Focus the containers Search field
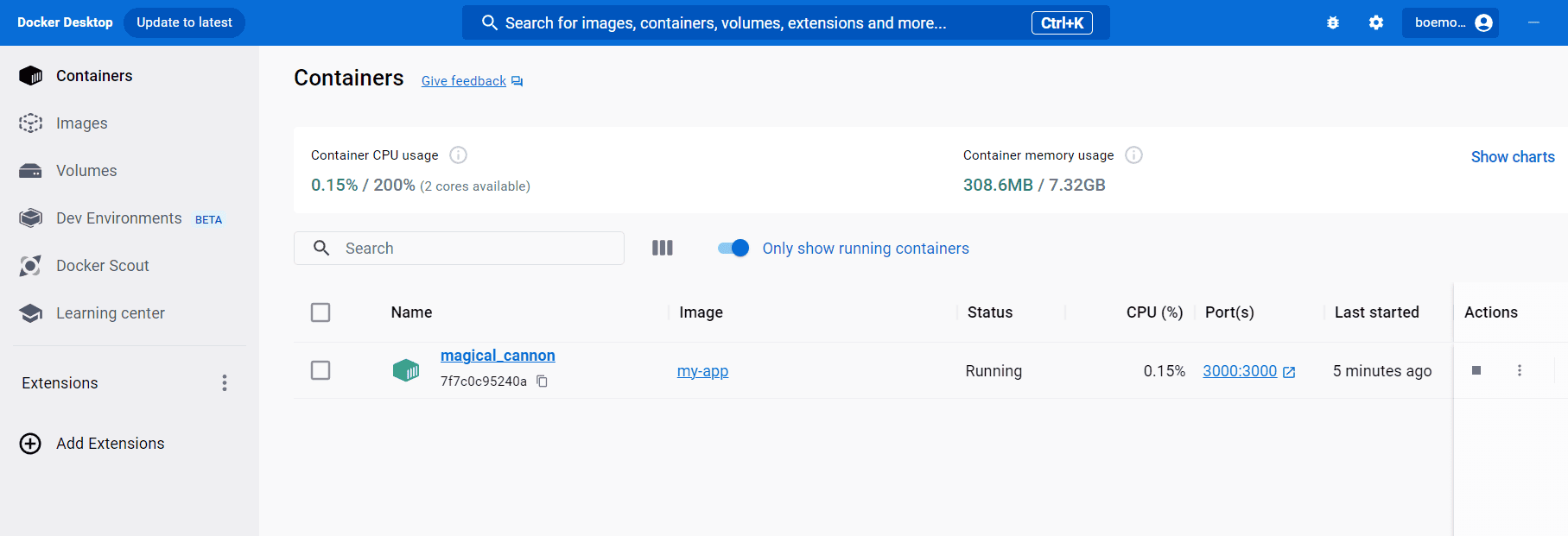This screenshot has width=1568, height=536. (459, 248)
